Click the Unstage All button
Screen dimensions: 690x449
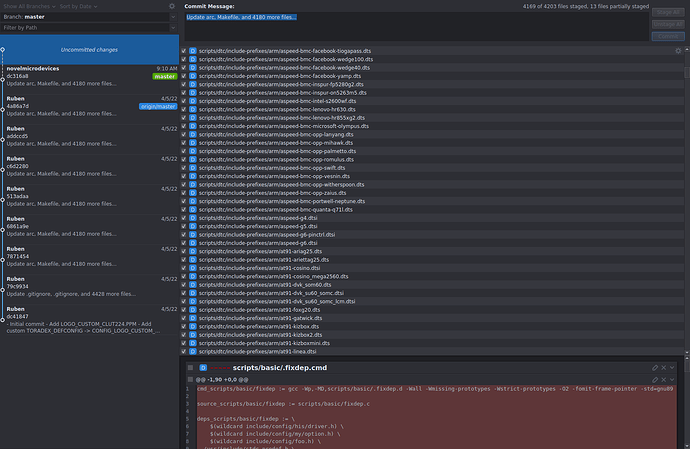point(668,24)
